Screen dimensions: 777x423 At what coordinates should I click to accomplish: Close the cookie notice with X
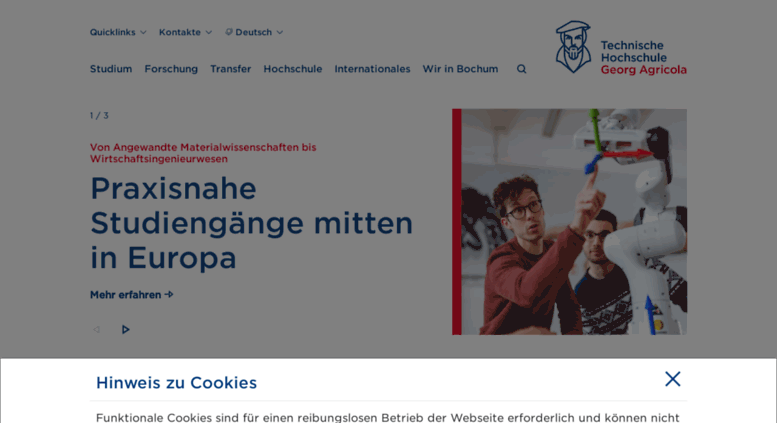coord(672,379)
